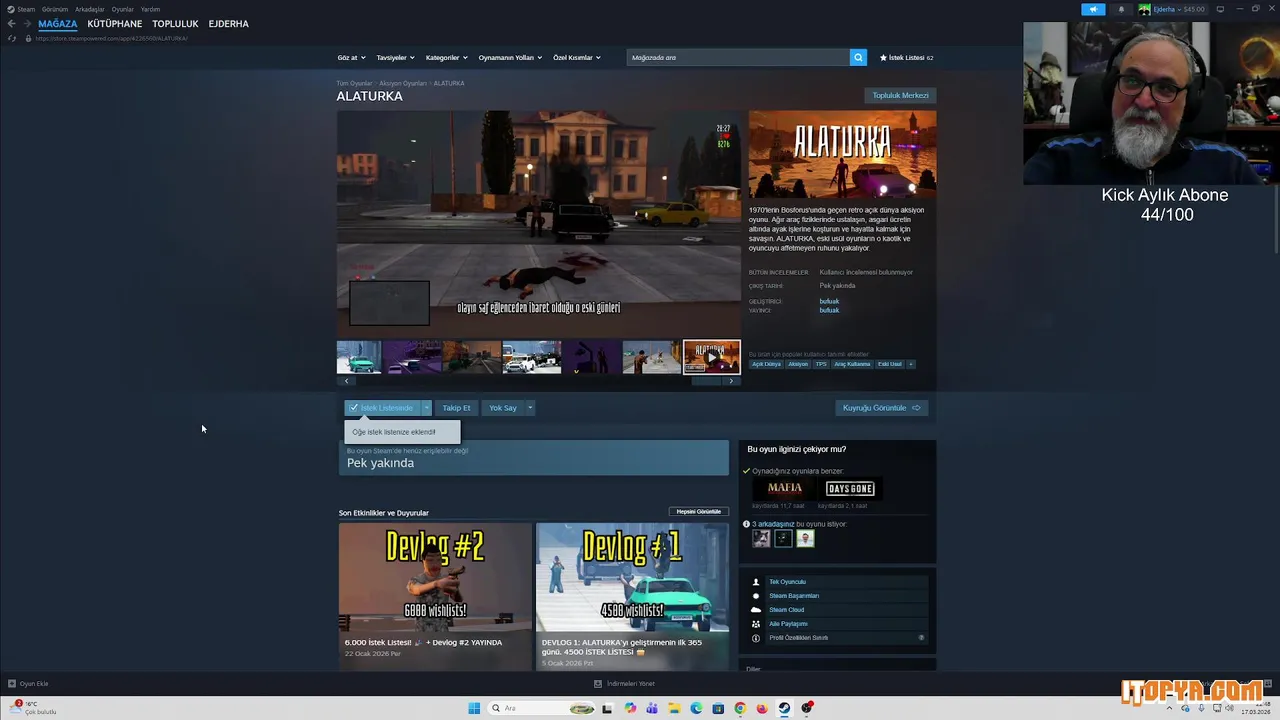This screenshot has height=720, width=1280.
Task: Add a tag with the plus button
Action: (x=910, y=364)
